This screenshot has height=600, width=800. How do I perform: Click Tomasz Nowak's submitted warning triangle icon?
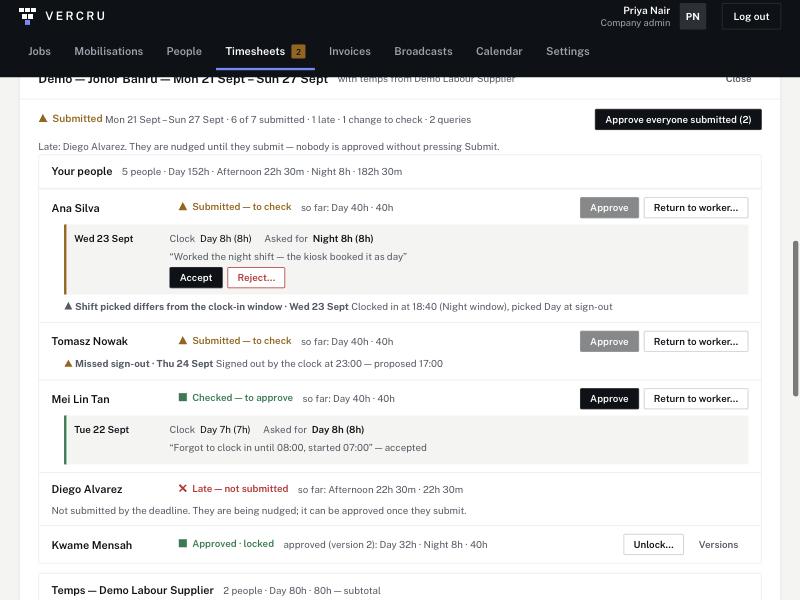(x=183, y=340)
